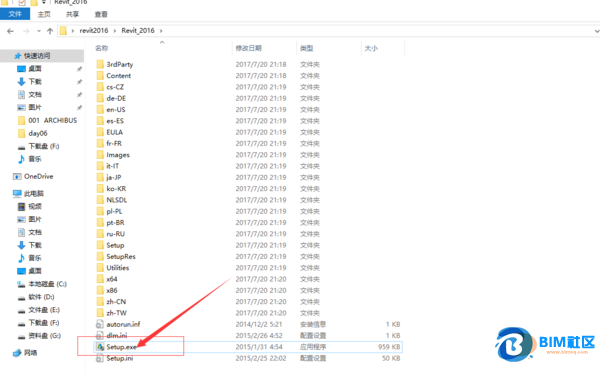
Task: Click the en-US folder icon
Action: click(x=100, y=109)
